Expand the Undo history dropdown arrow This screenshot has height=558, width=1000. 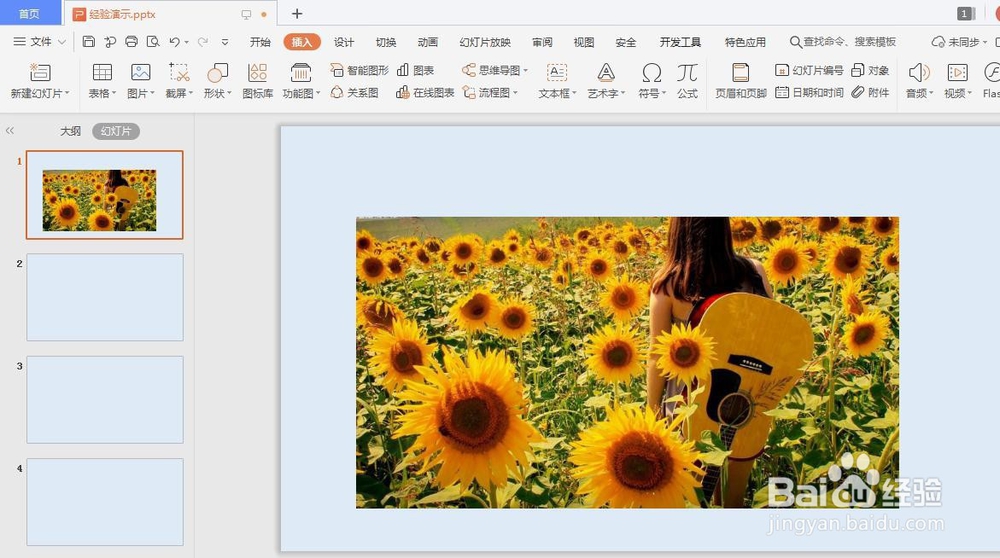(186, 42)
